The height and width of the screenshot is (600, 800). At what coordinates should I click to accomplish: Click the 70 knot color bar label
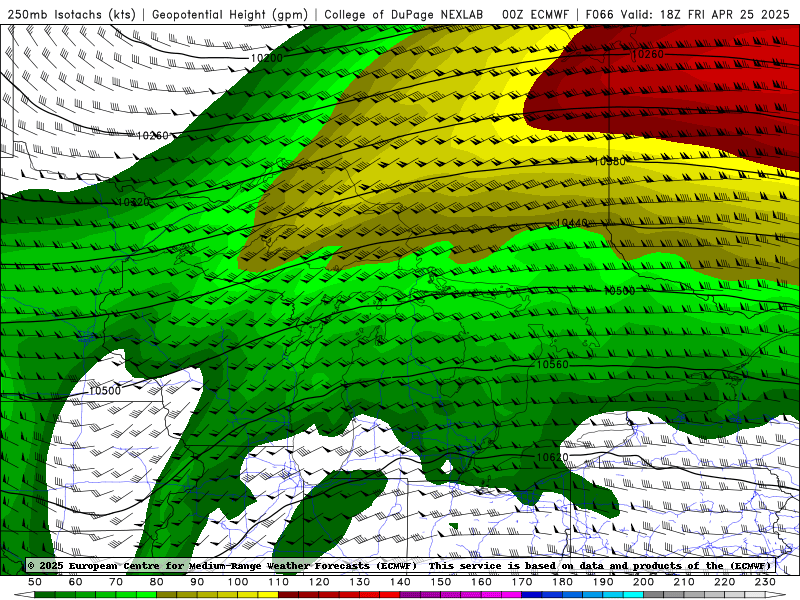click(x=116, y=582)
